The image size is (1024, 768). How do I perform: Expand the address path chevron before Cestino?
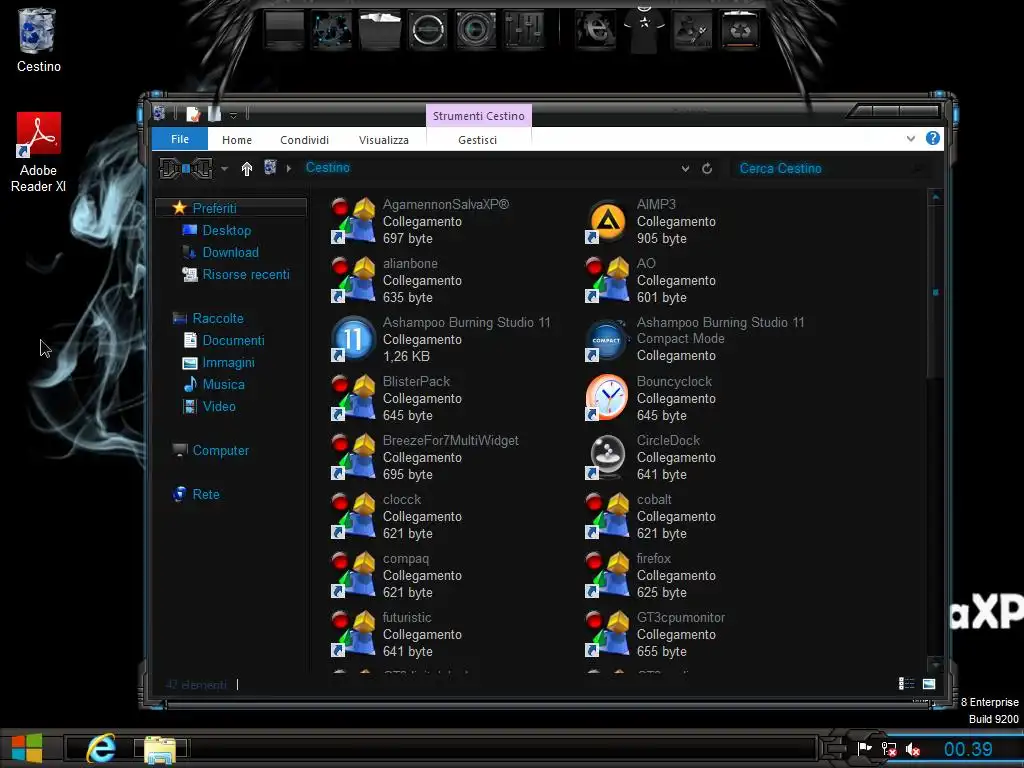coord(289,168)
